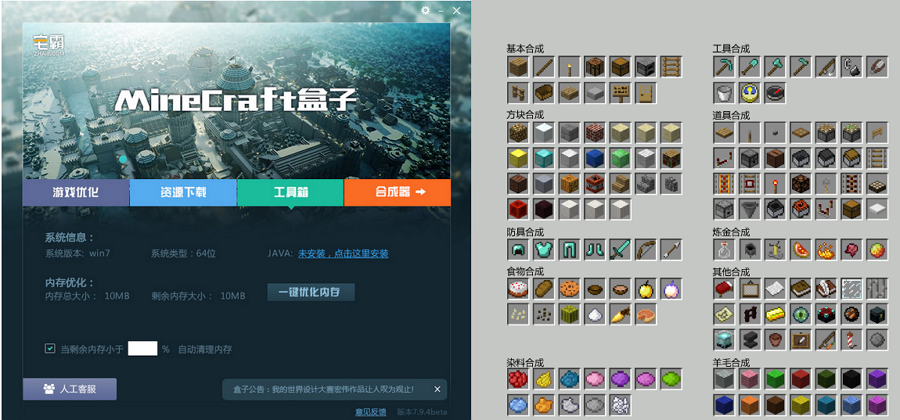This screenshot has width=900, height=420.
Task: Open the 资源下载 tab
Action: 183,192
